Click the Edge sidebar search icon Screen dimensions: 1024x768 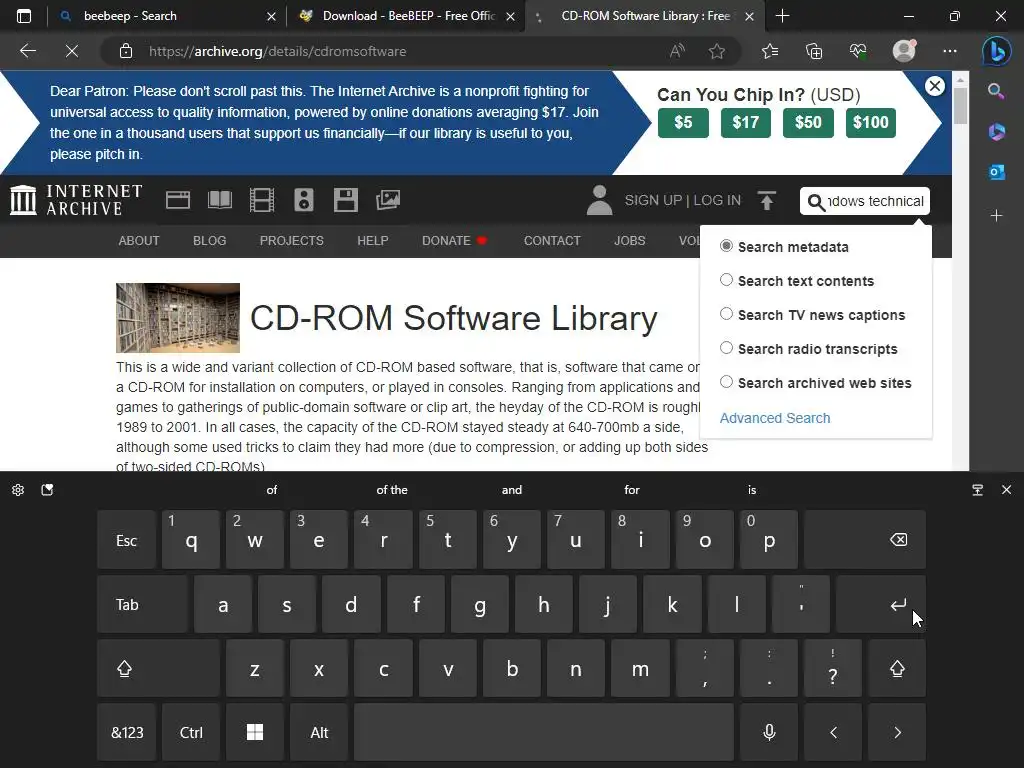(996, 91)
